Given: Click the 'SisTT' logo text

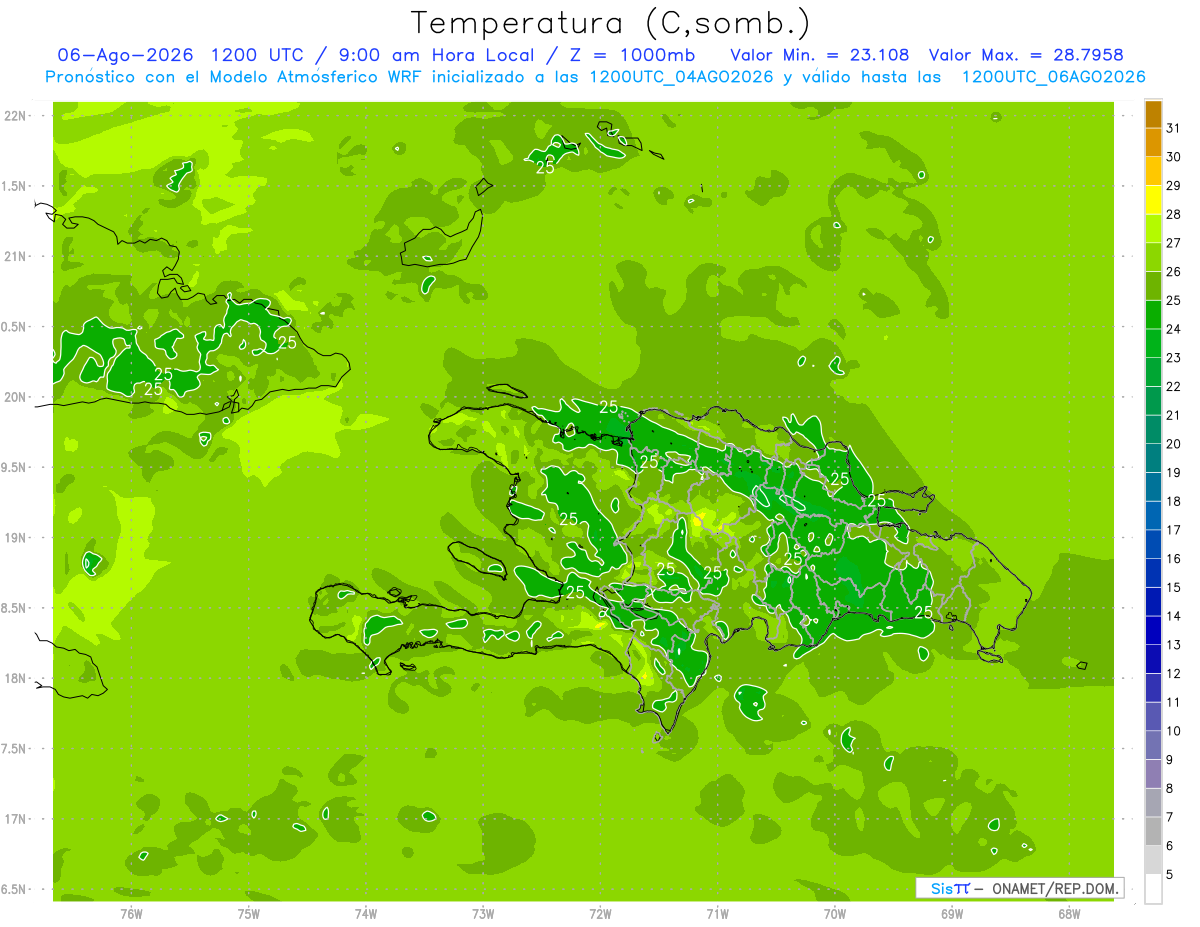Looking at the screenshot, I should pos(949,888).
